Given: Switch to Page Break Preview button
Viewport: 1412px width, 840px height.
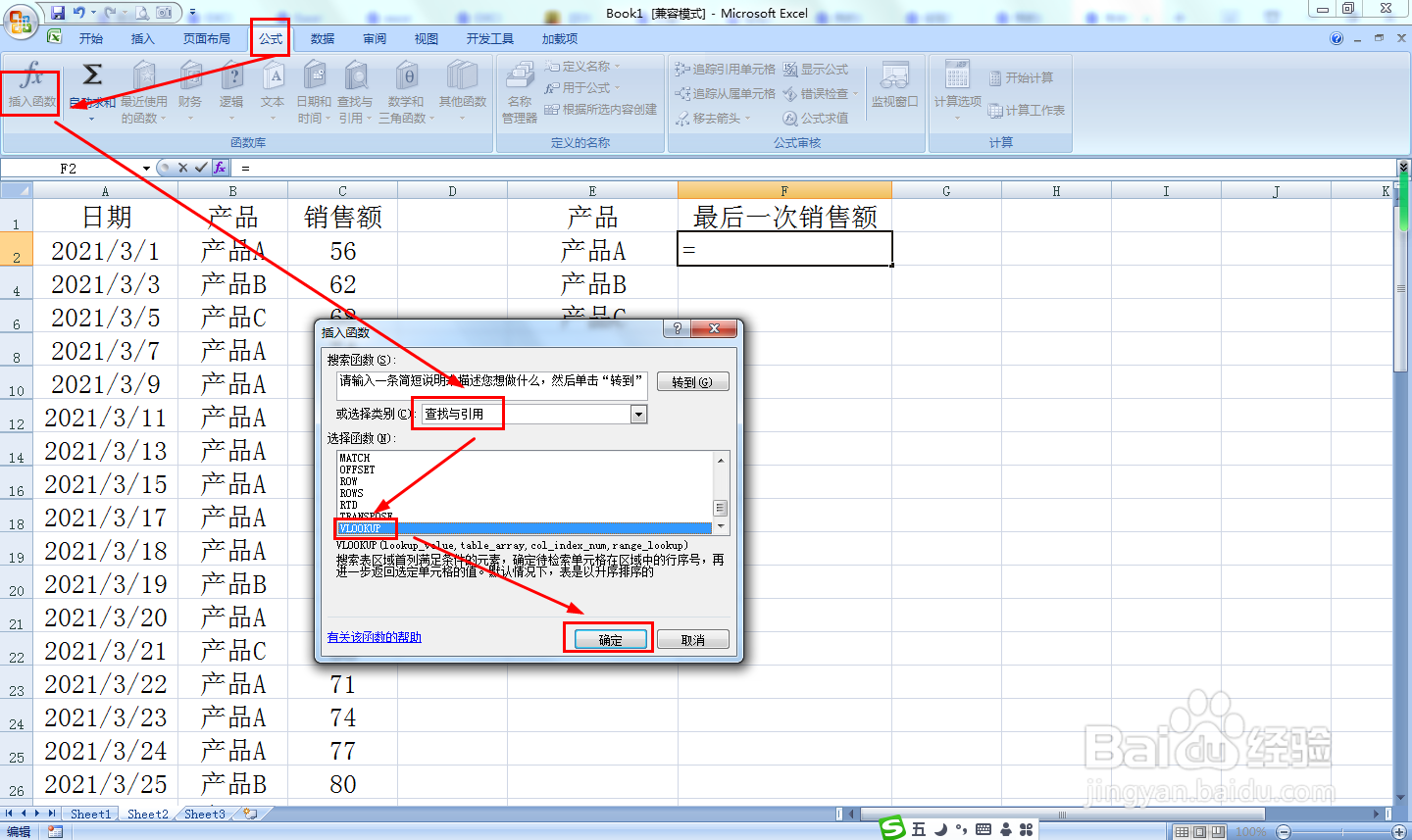Looking at the screenshot, I should point(1218,831).
